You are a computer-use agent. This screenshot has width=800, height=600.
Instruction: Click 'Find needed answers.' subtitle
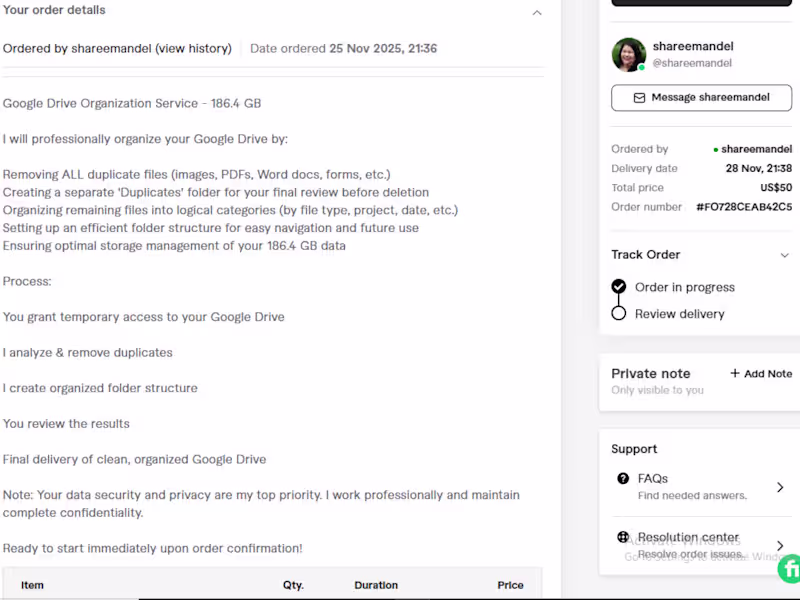click(692, 495)
